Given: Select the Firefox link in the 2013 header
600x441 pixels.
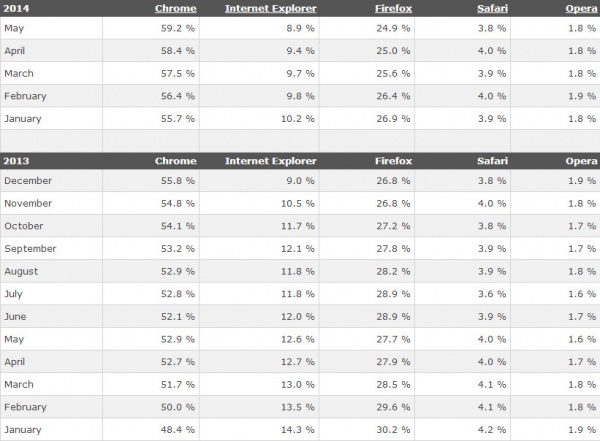Looking at the screenshot, I should click(393, 161).
